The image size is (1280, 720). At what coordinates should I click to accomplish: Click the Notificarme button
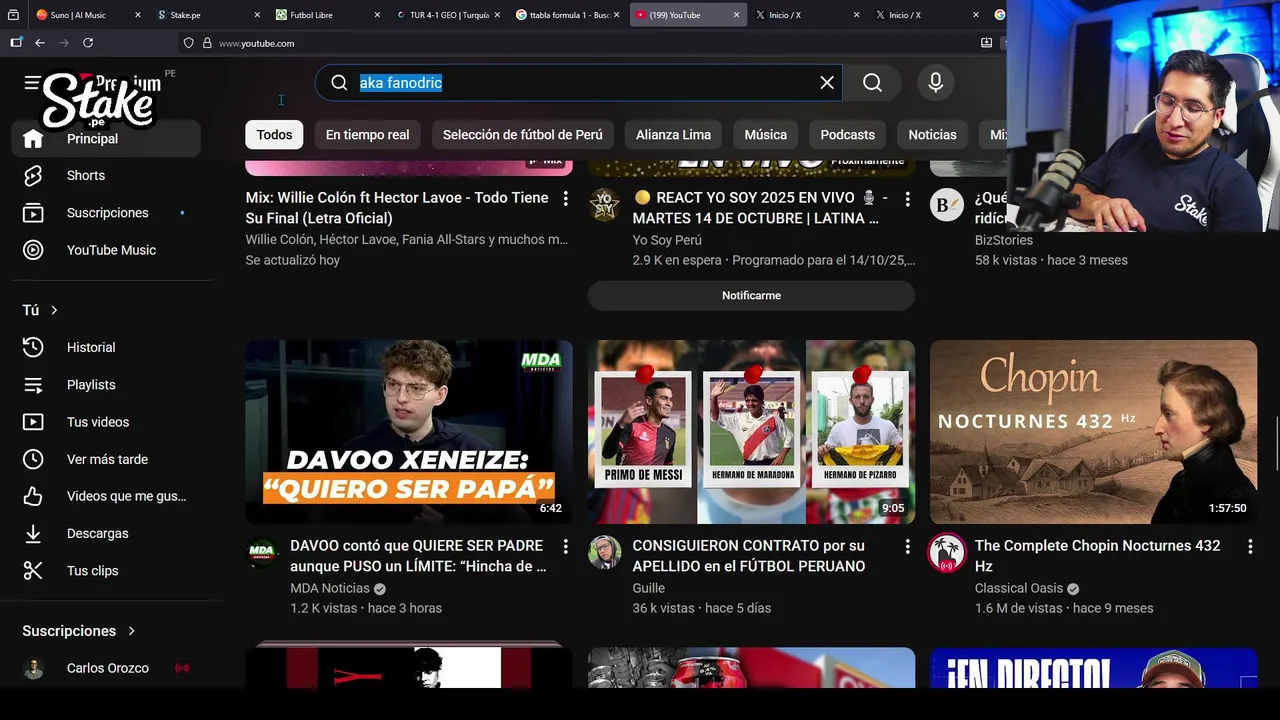pos(751,295)
